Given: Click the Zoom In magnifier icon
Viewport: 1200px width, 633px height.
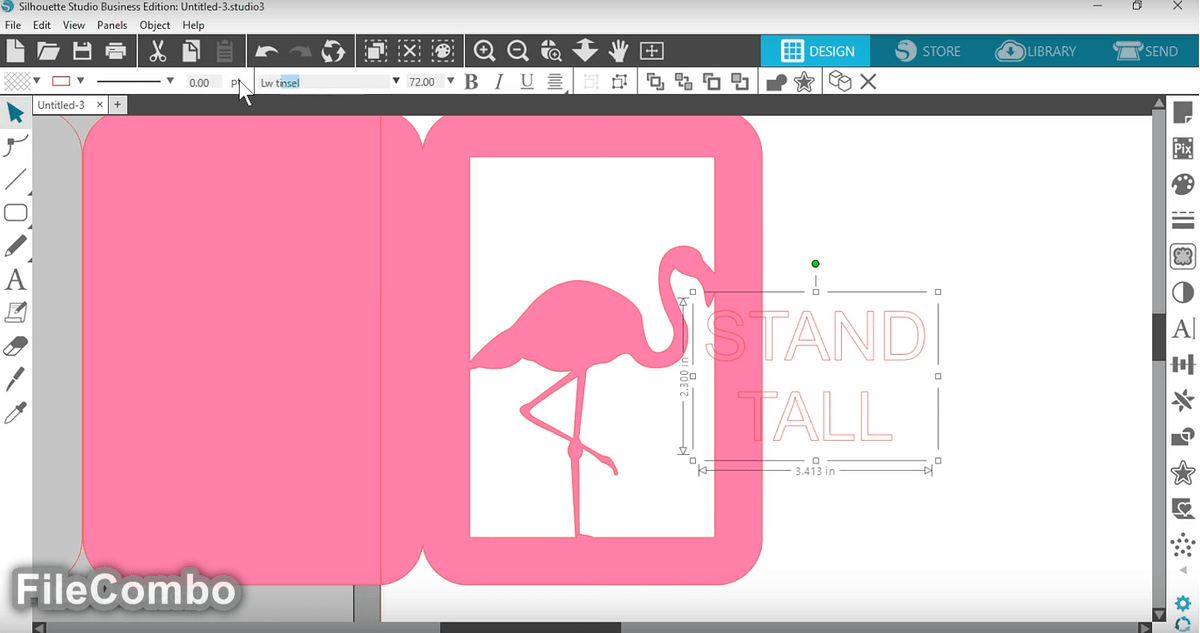Looking at the screenshot, I should (x=485, y=51).
